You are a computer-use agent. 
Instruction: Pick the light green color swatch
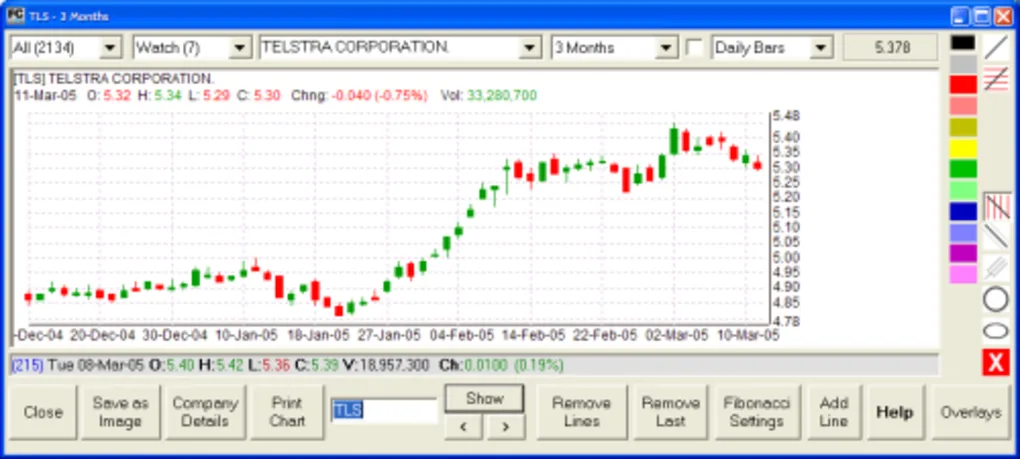[963, 190]
